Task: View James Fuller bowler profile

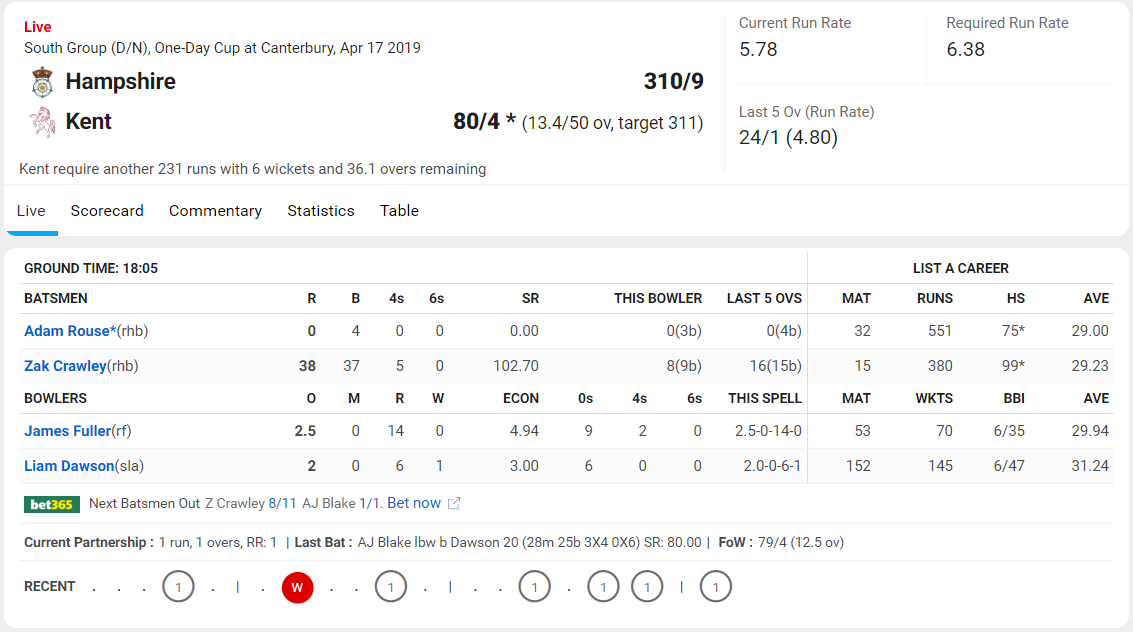Action: tap(67, 431)
